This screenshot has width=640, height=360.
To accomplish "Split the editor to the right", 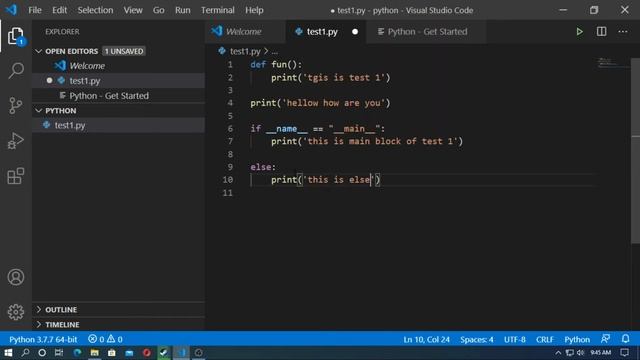I will pyautogui.click(x=601, y=31).
